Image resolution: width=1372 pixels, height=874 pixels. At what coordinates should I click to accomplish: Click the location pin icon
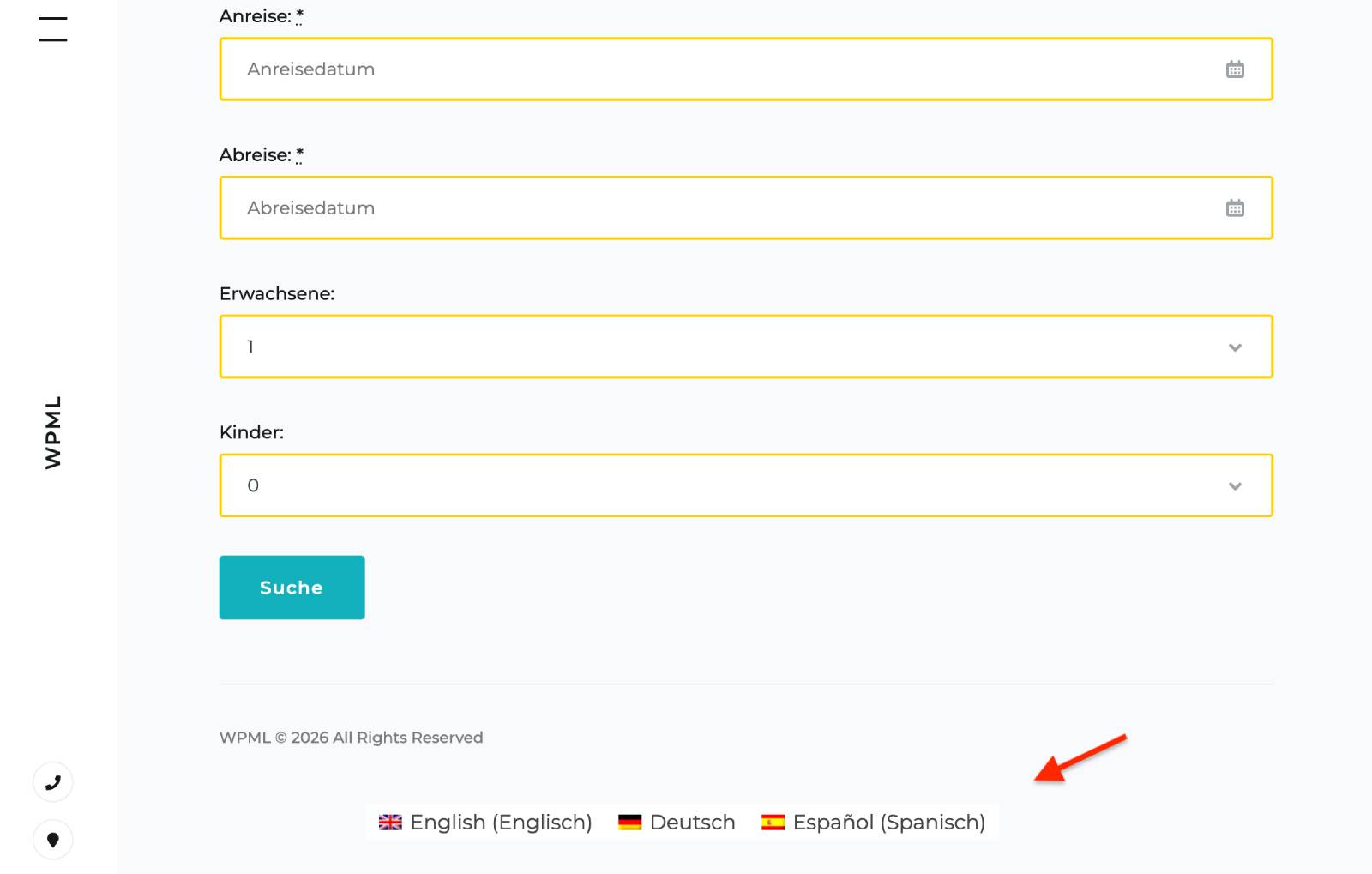coord(53,840)
